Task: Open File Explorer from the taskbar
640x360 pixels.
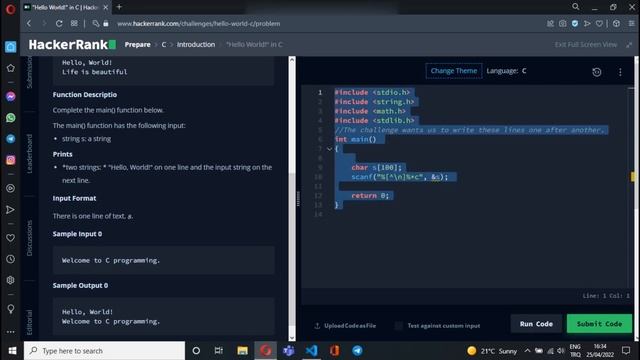Action: pos(242,351)
